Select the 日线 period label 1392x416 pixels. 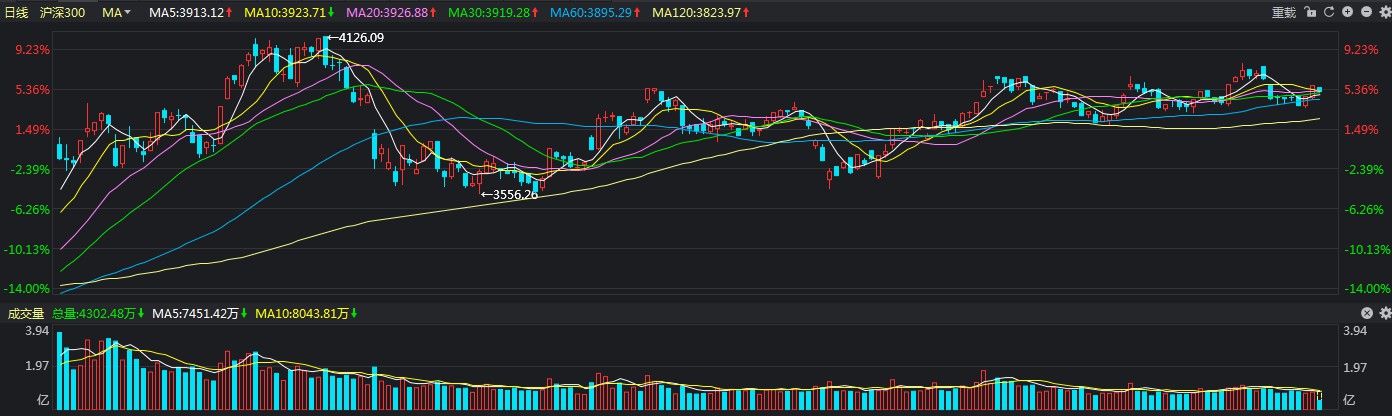pos(17,12)
